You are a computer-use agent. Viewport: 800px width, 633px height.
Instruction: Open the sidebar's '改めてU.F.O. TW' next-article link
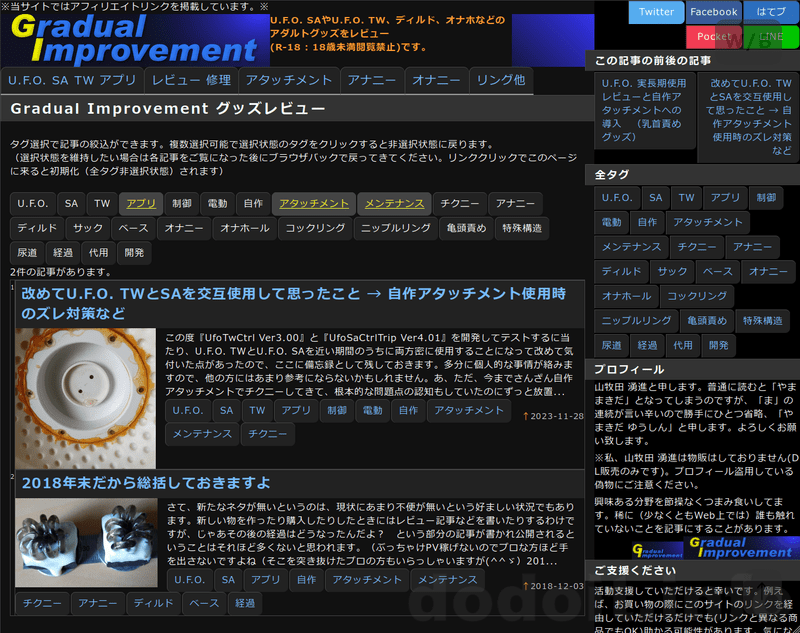click(x=748, y=117)
